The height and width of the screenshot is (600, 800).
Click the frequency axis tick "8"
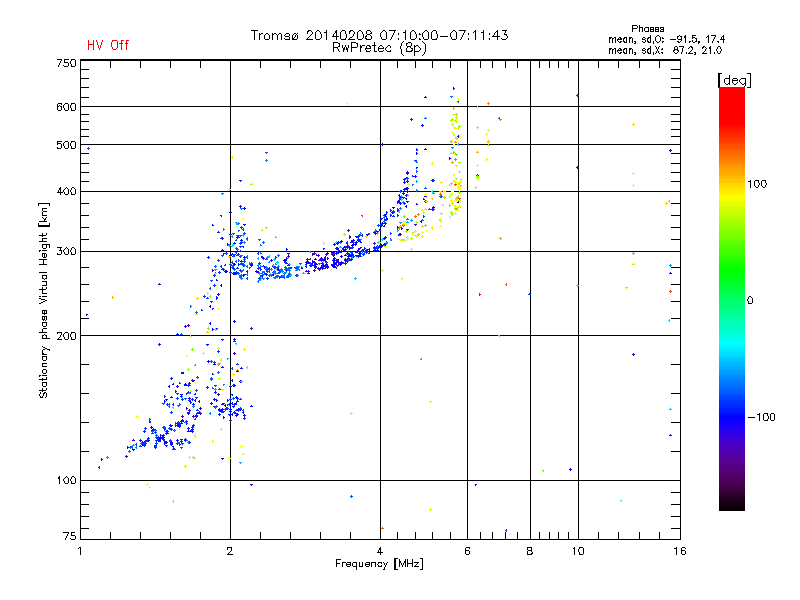pyautogui.click(x=530, y=551)
